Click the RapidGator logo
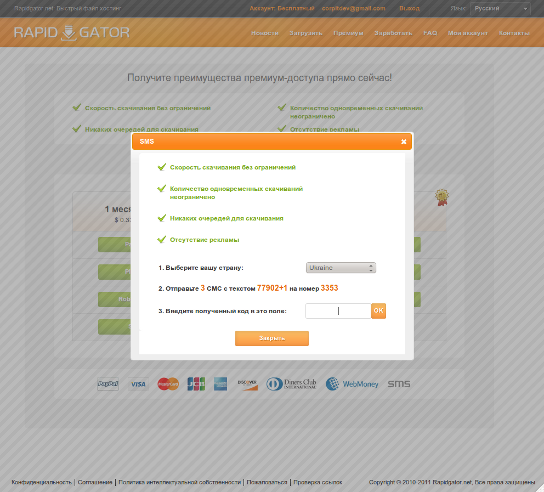 72,33
